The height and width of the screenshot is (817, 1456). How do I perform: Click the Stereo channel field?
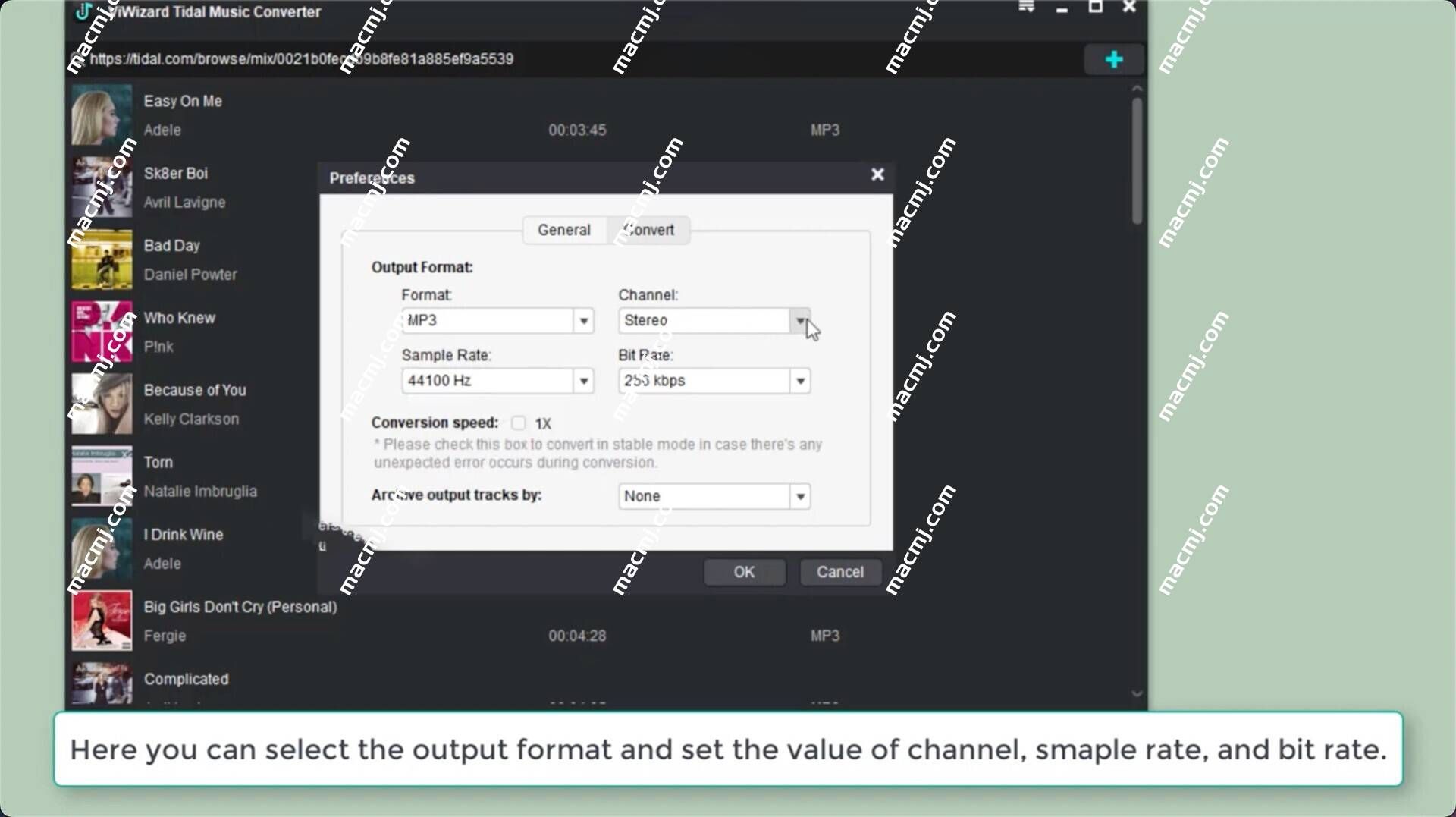point(704,321)
